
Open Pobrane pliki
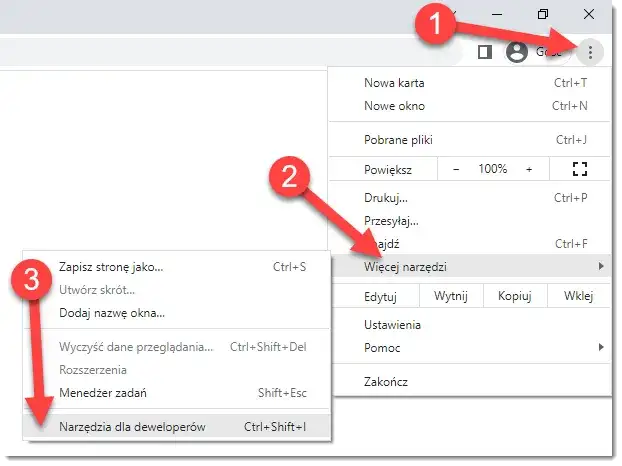pos(470,140)
